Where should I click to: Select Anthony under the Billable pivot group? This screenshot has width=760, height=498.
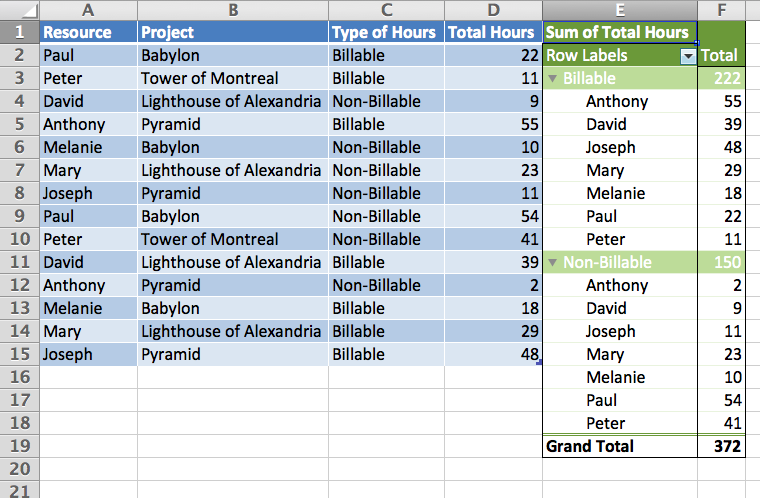[620, 101]
